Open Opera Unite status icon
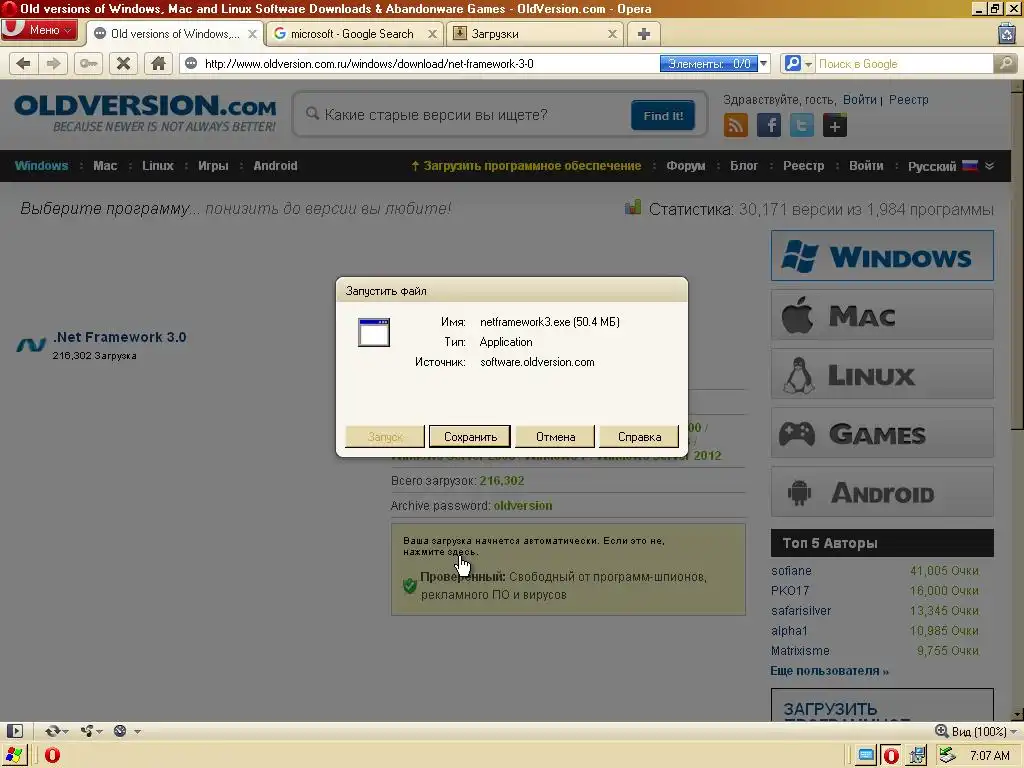The image size is (1024, 768). [x=90, y=731]
